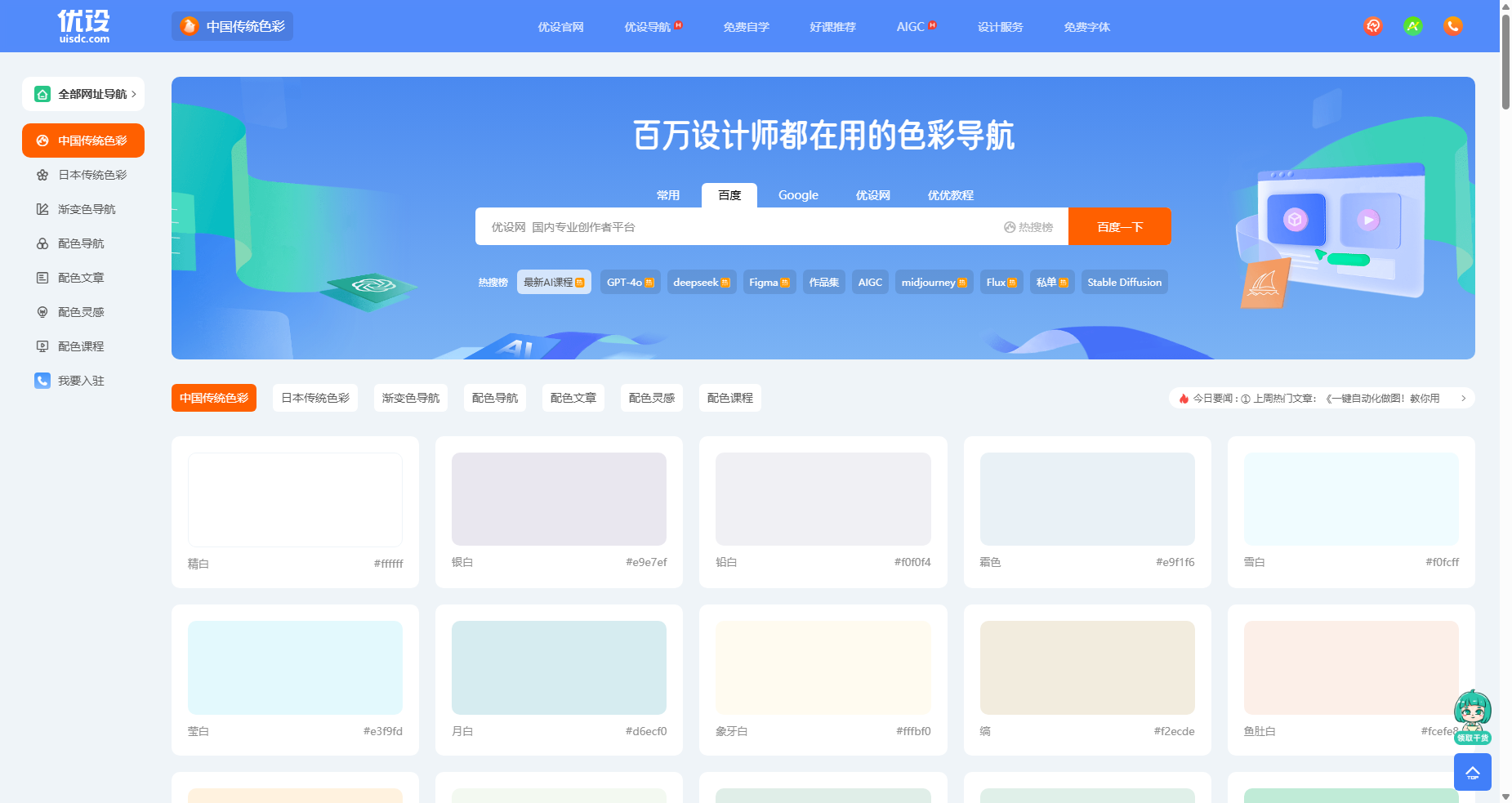Click the 月白 #d6ecf0 color swatch
The width and height of the screenshot is (1512, 803).
coord(559,667)
